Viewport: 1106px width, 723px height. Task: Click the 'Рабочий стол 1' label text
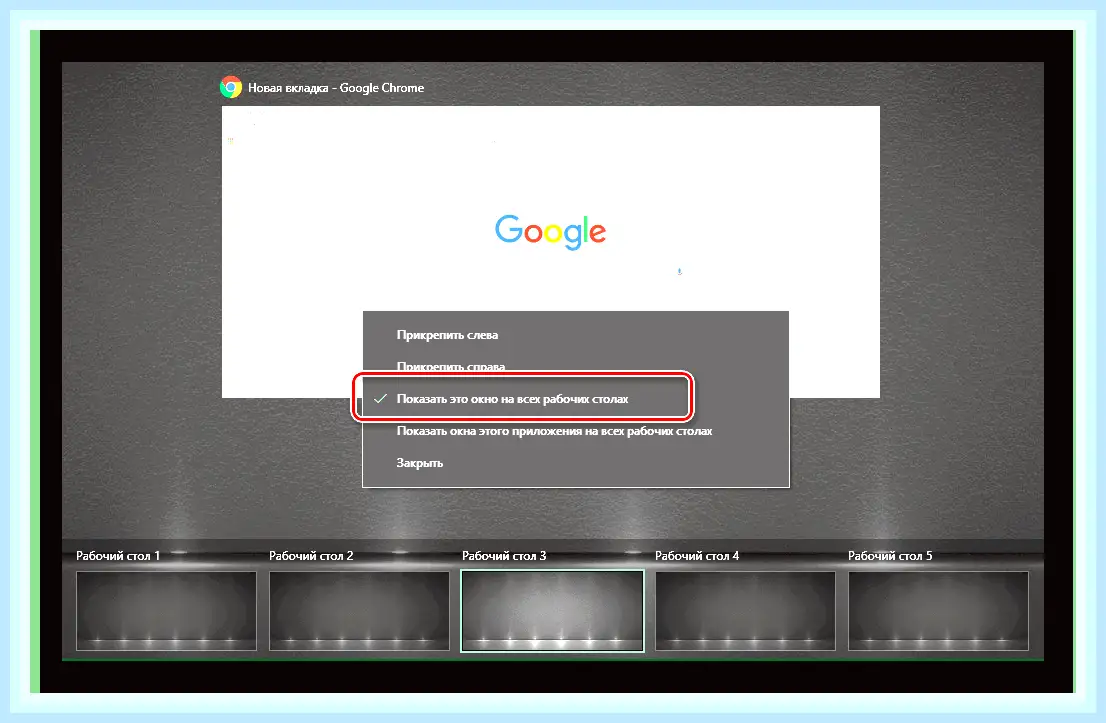click(118, 556)
